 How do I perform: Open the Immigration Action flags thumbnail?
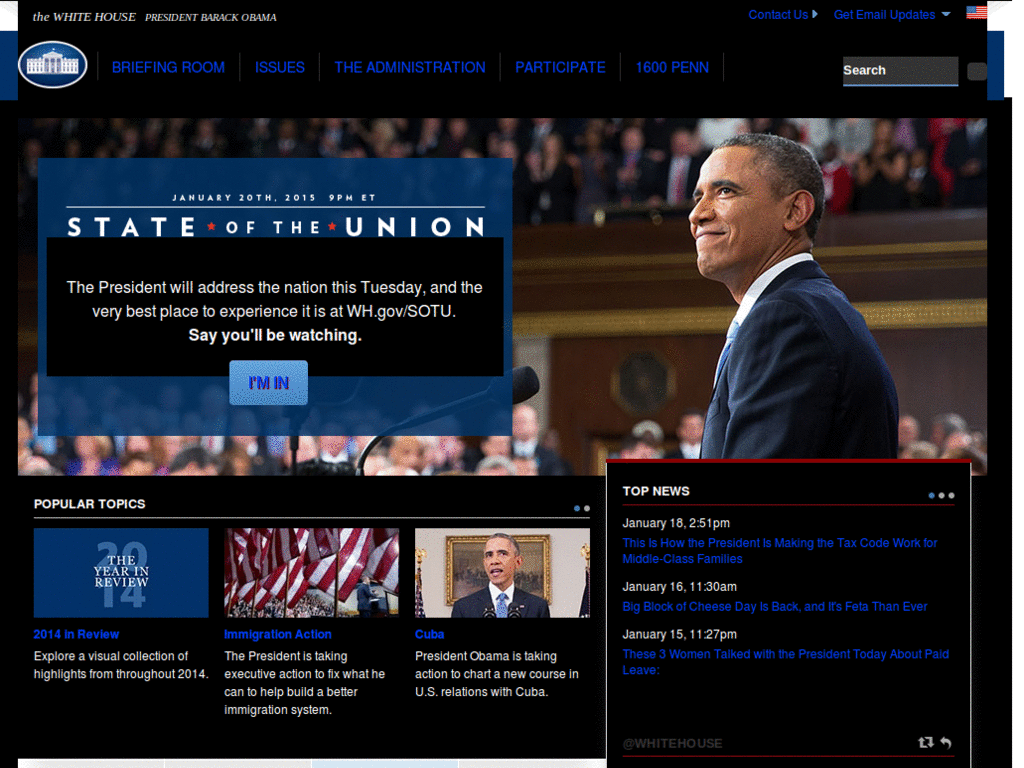pyautogui.click(x=312, y=573)
